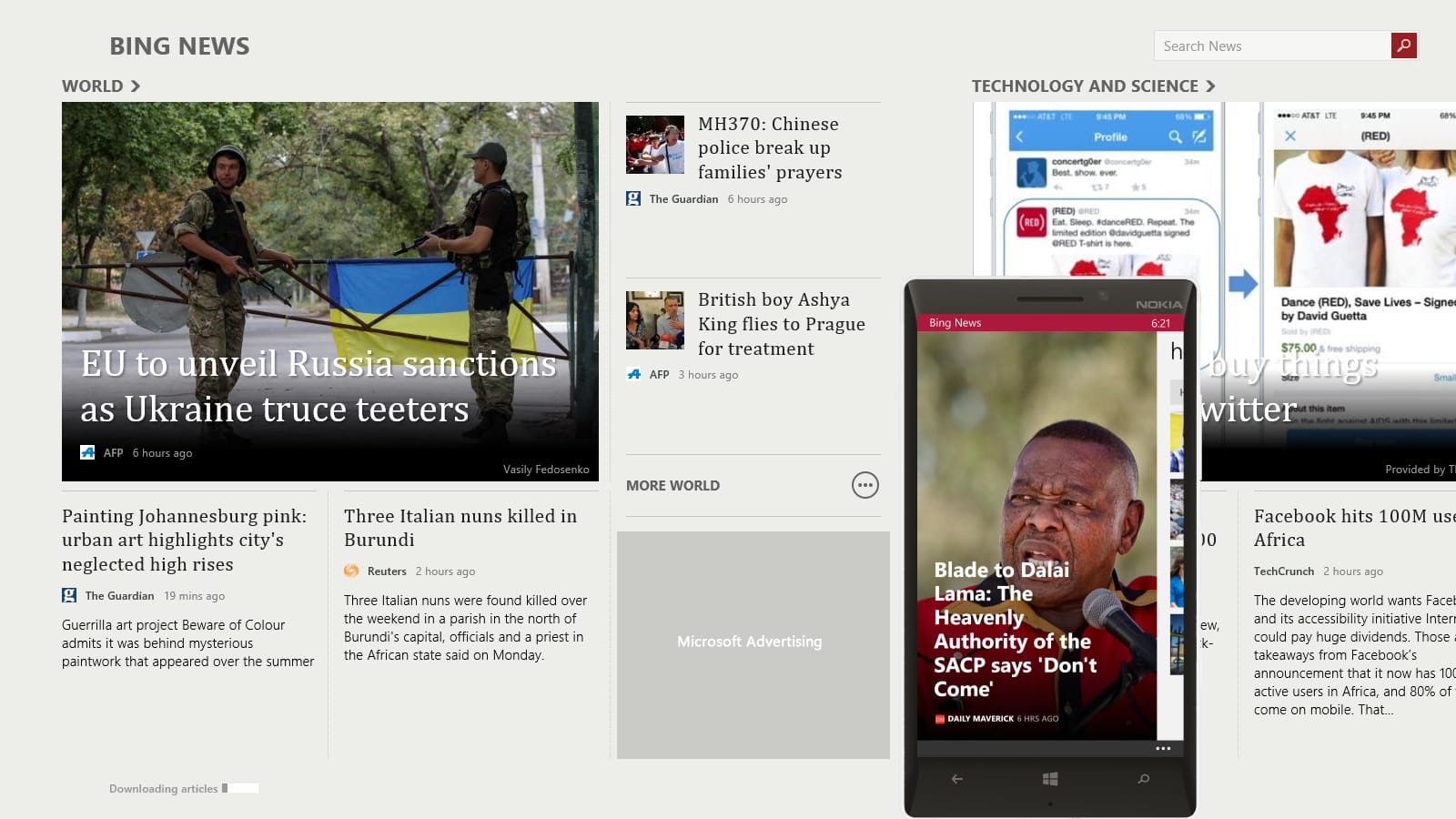Image resolution: width=1456 pixels, height=819 pixels.
Task: Click the Bing News phone status bar title
Action: [955, 323]
